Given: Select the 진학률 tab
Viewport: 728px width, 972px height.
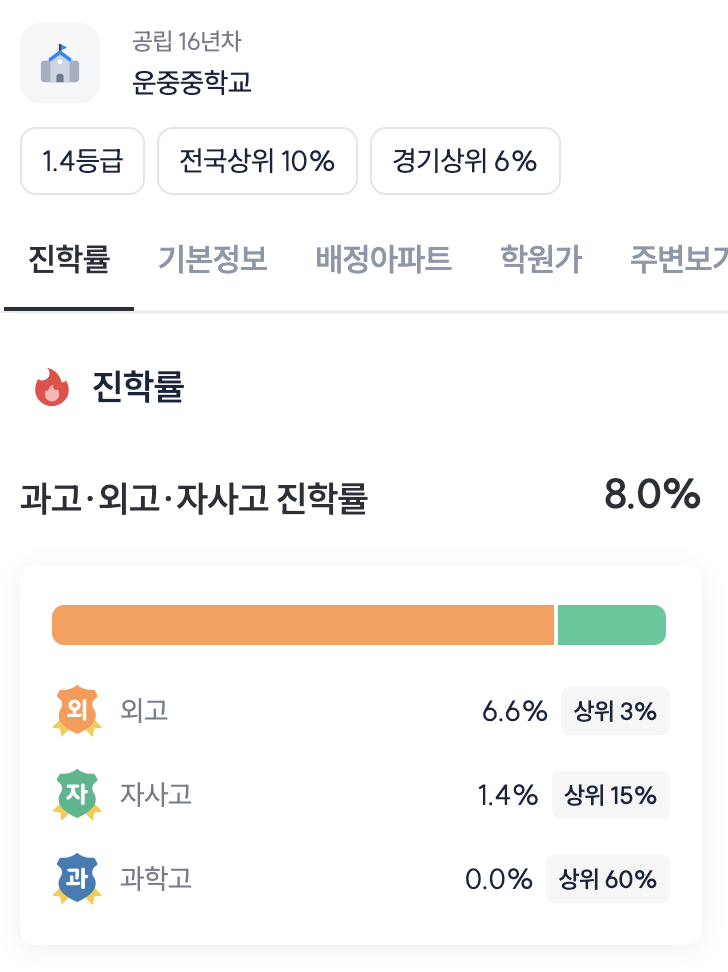Looking at the screenshot, I should (x=69, y=260).
